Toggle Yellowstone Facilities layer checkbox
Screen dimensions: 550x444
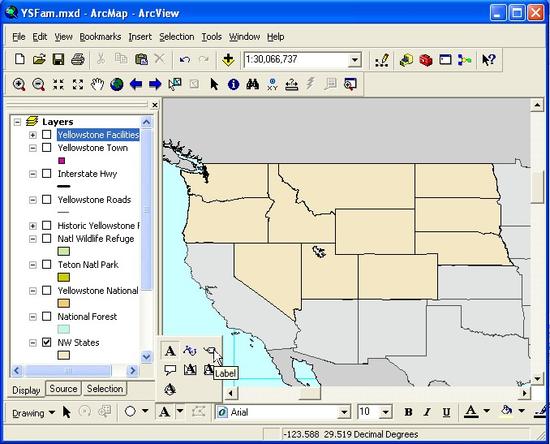click(x=47, y=134)
